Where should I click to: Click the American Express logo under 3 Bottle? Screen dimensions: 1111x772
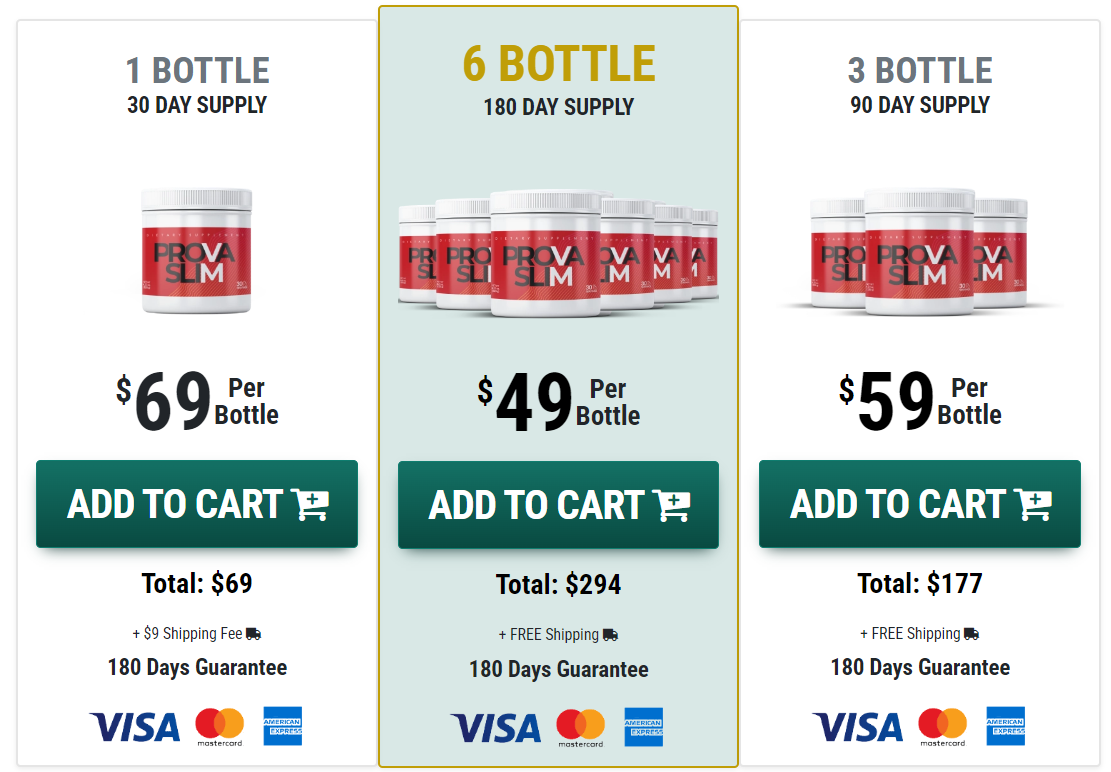click(1005, 726)
